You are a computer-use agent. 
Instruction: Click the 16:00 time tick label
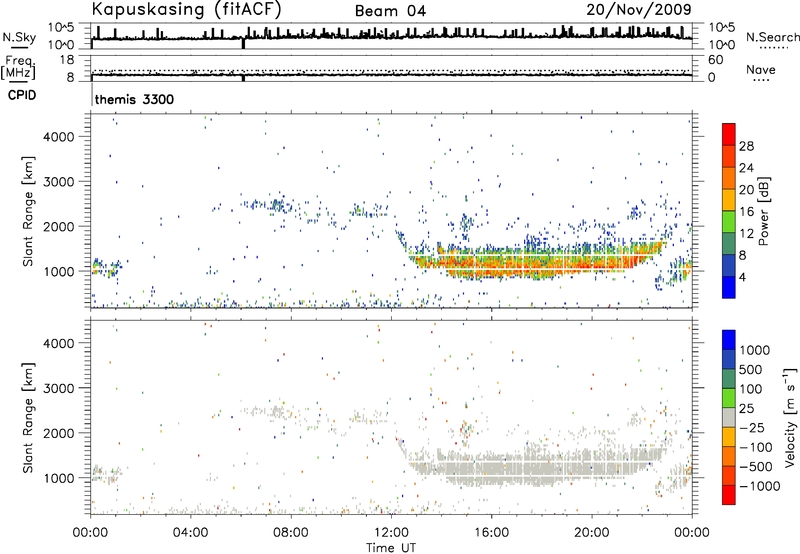[x=491, y=533]
